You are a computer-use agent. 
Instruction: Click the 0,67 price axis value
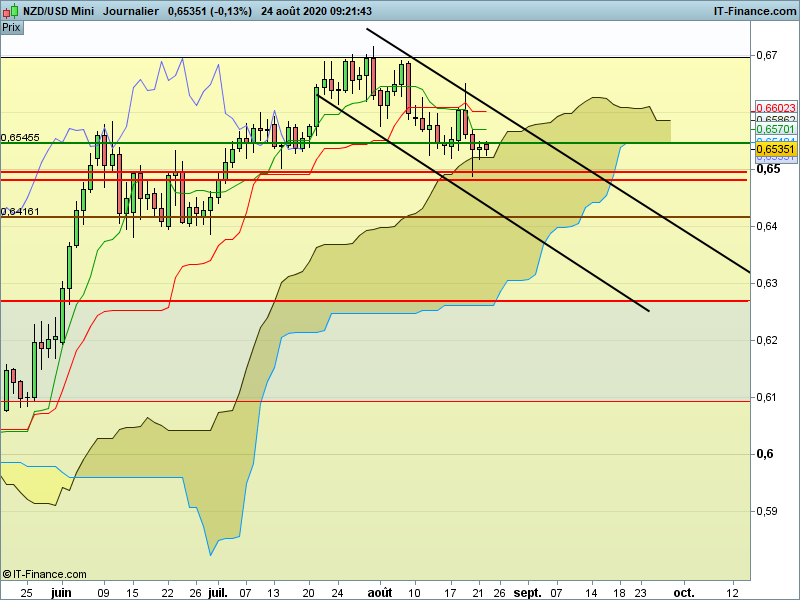[x=767, y=55]
